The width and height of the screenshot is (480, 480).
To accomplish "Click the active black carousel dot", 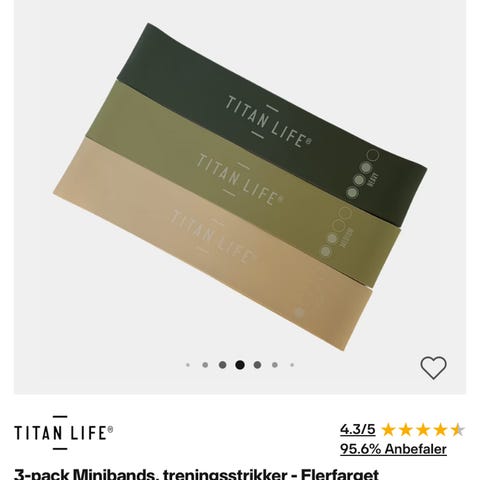I will tap(240, 365).
